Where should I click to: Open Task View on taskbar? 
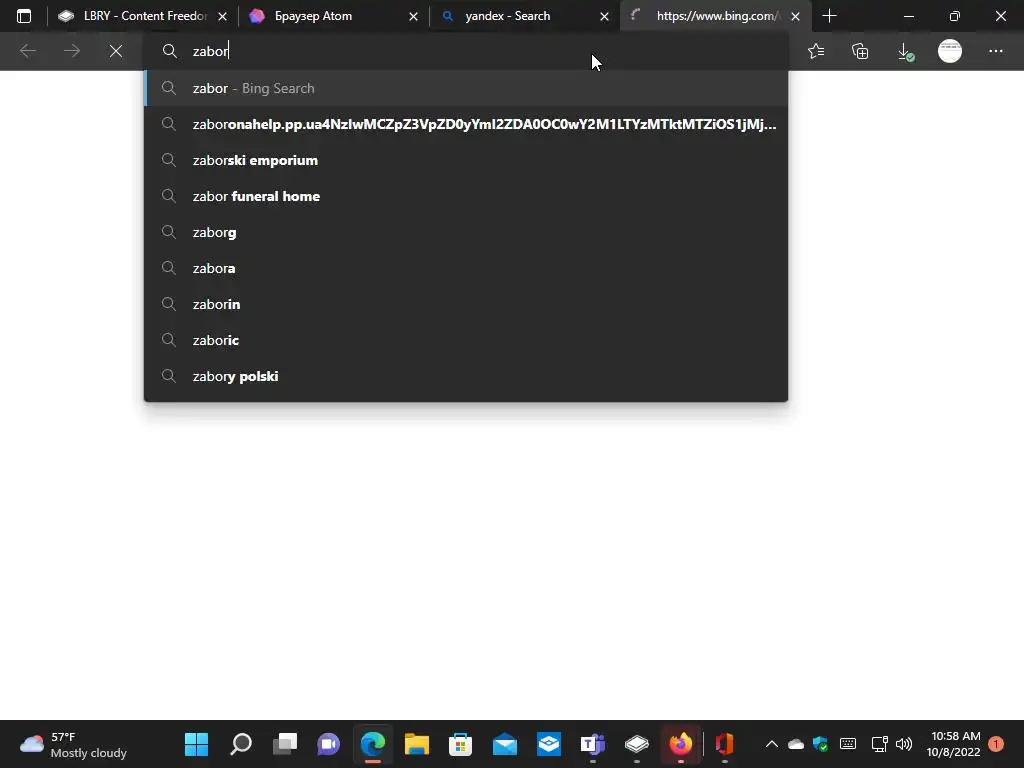click(285, 744)
